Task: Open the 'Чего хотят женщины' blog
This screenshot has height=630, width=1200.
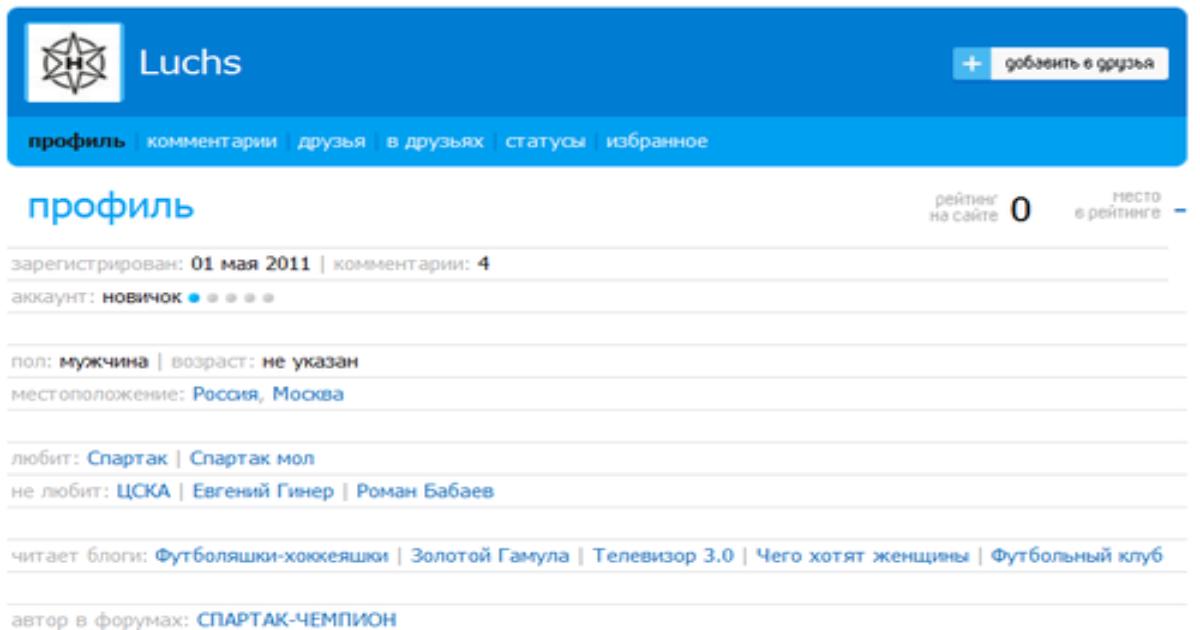Action: coord(862,556)
